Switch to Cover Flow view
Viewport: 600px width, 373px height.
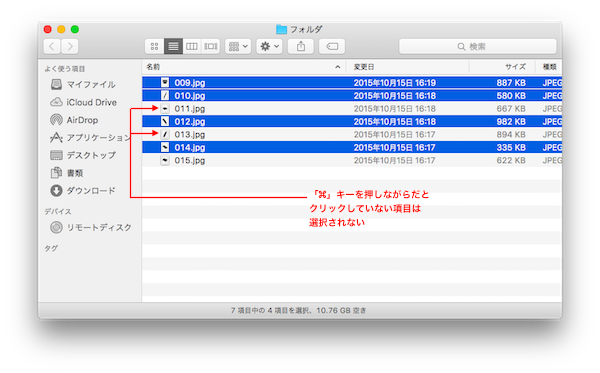pos(210,47)
